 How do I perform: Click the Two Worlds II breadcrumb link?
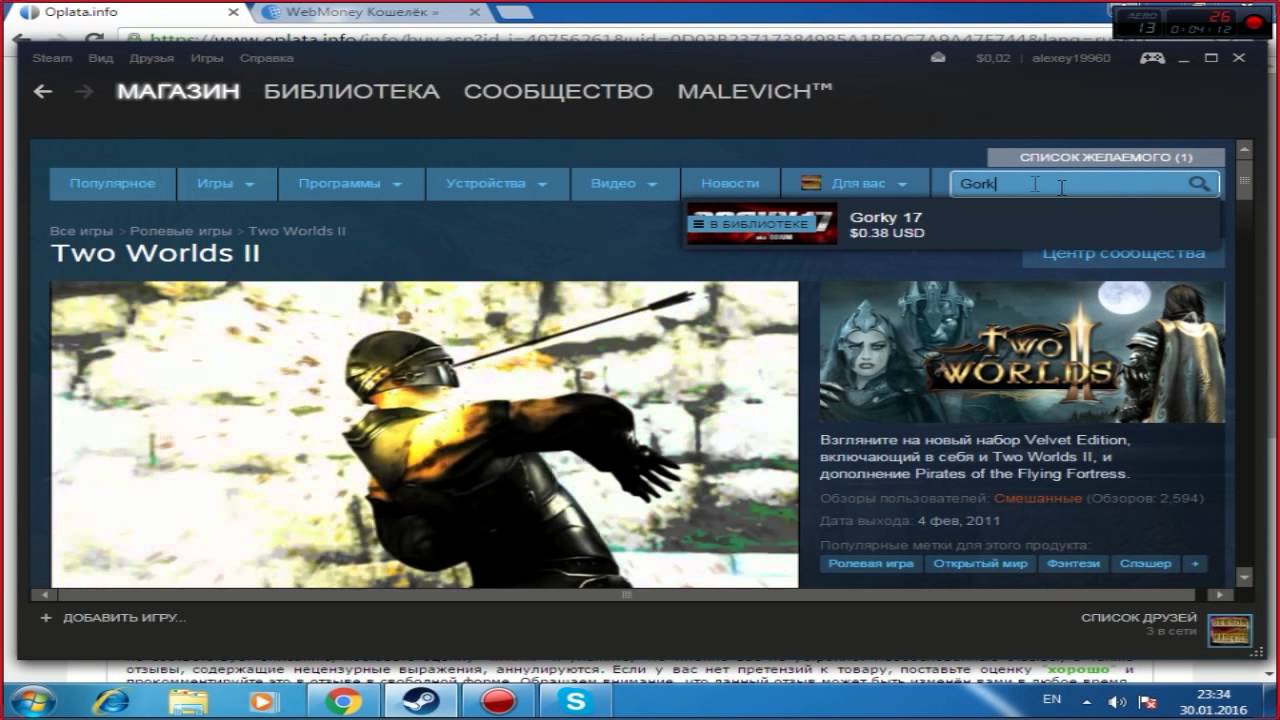[297, 231]
